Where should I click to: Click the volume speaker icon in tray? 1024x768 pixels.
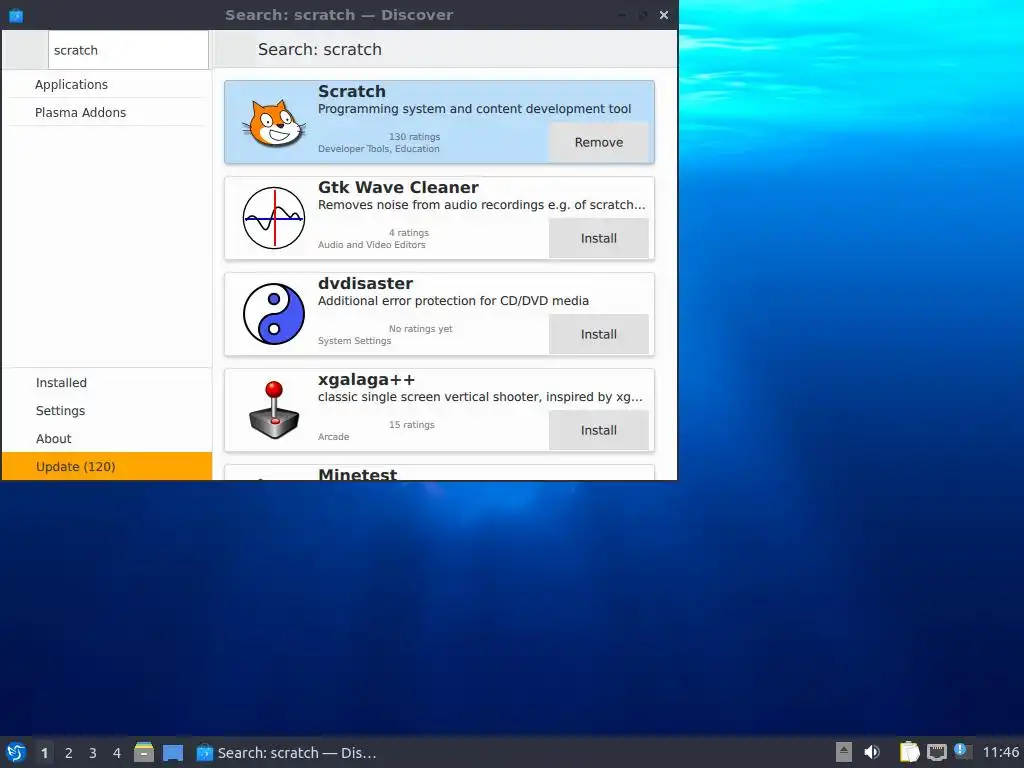(x=872, y=752)
